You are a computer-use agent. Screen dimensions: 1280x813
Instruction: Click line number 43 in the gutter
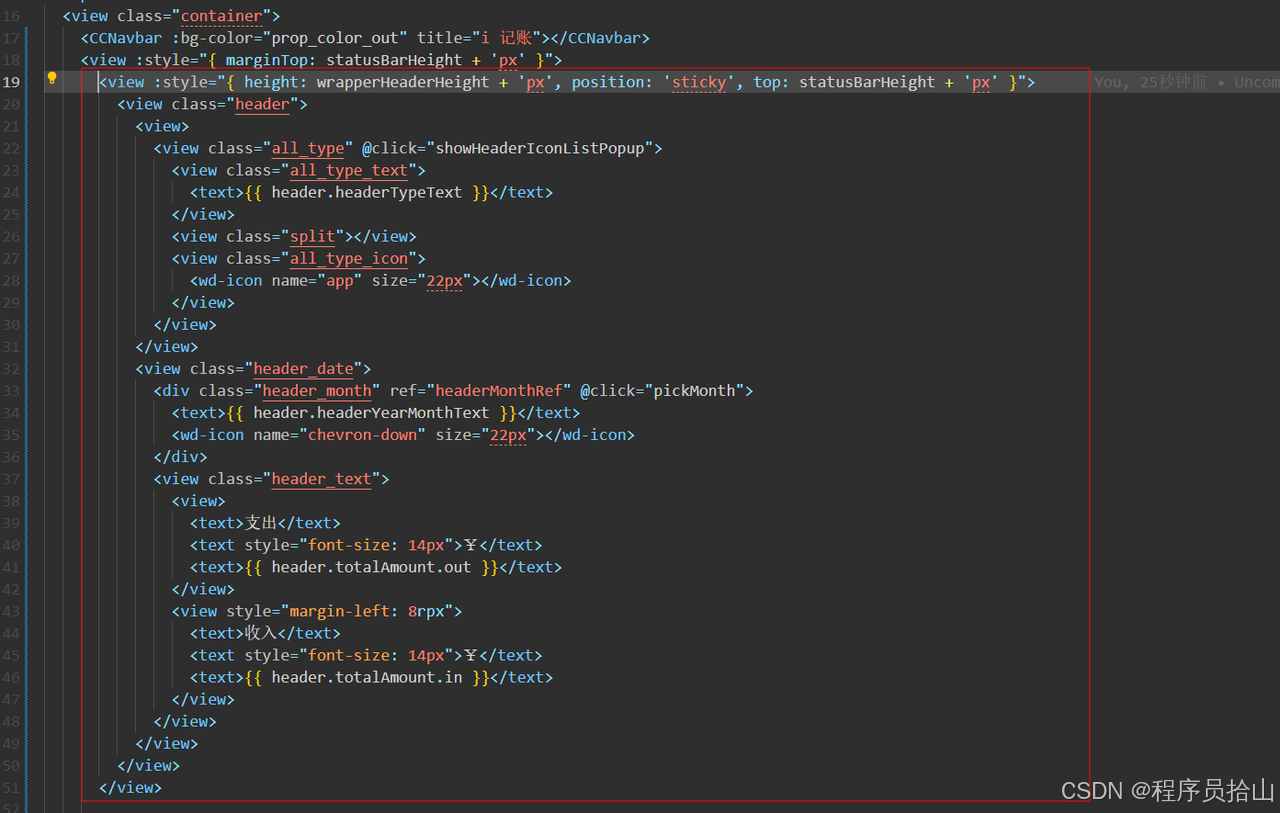pos(11,611)
